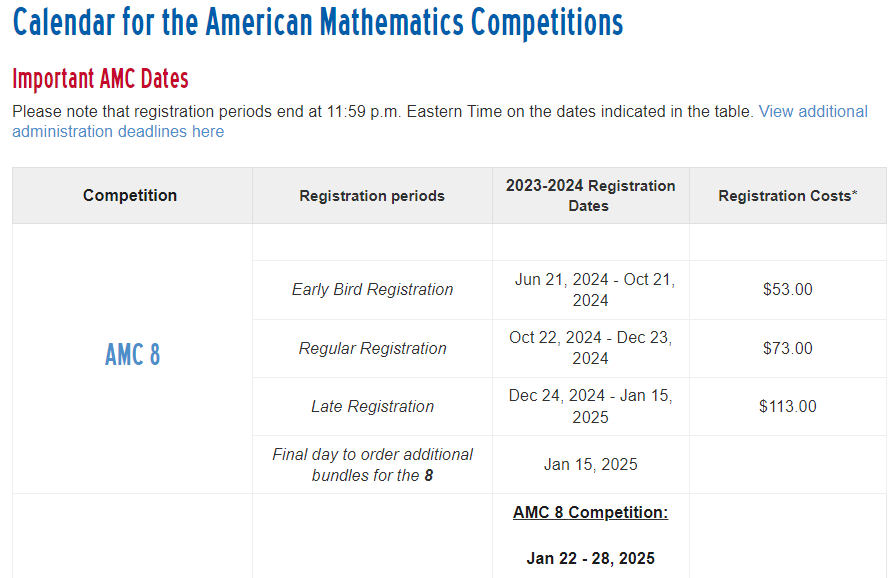Click the Important AMC Dates heading

coord(100,78)
